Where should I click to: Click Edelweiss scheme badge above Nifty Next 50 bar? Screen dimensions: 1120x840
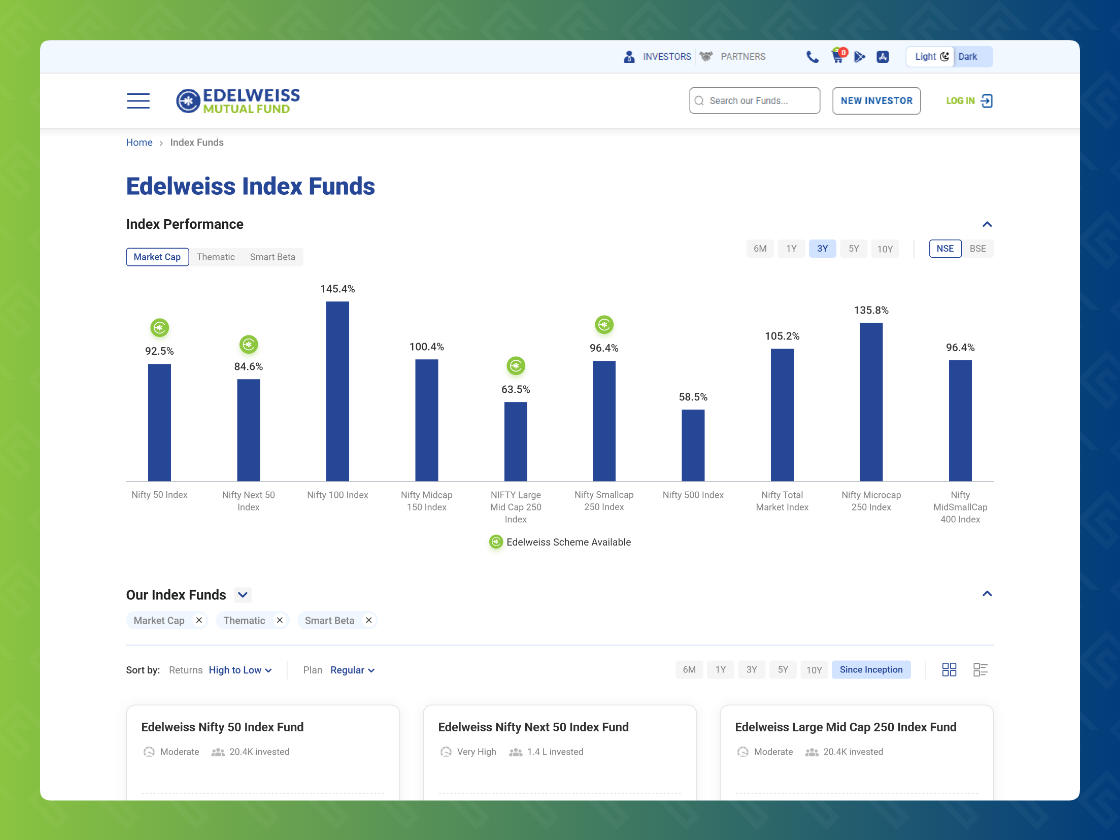pyautogui.click(x=249, y=345)
